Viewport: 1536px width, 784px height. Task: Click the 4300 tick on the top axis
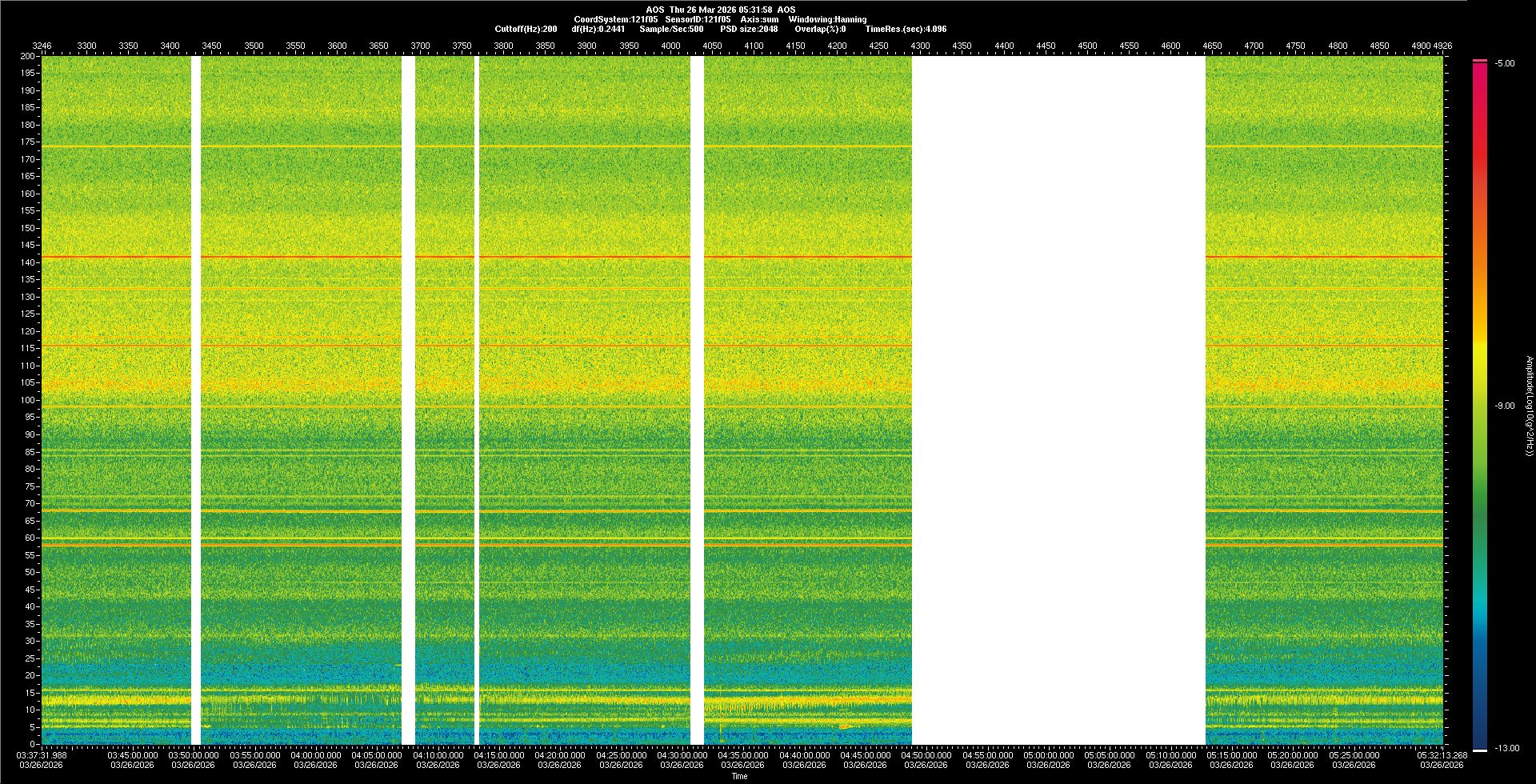tap(920, 46)
